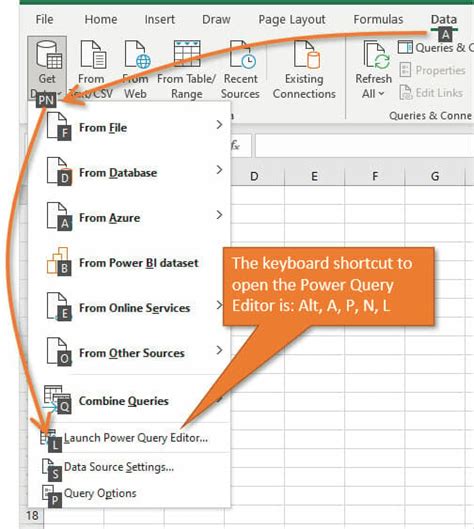Click the From Table/Range icon
Screen dimensions: 474x529
pyautogui.click(x=187, y=54)
